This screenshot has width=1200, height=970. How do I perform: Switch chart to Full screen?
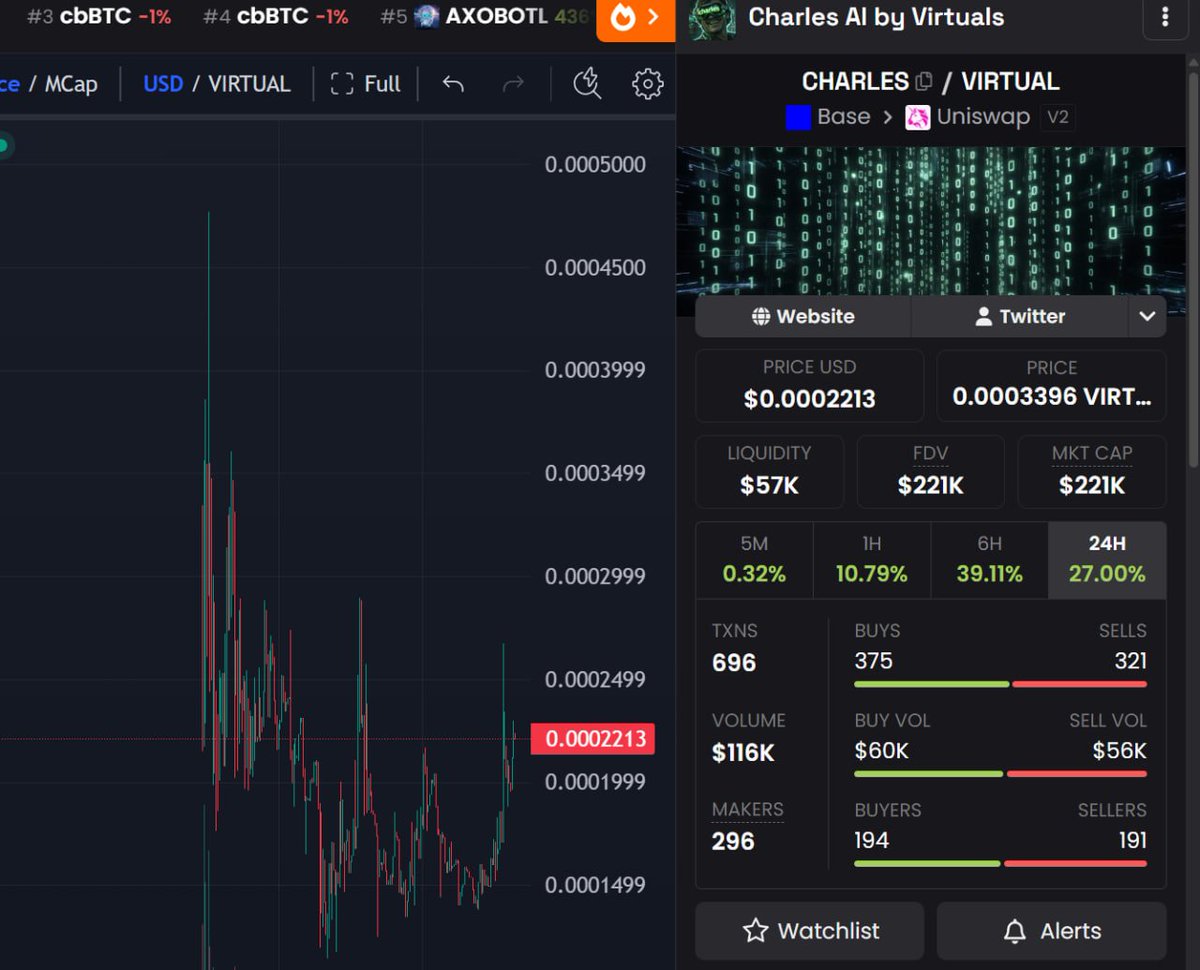[x=366, y=84]
